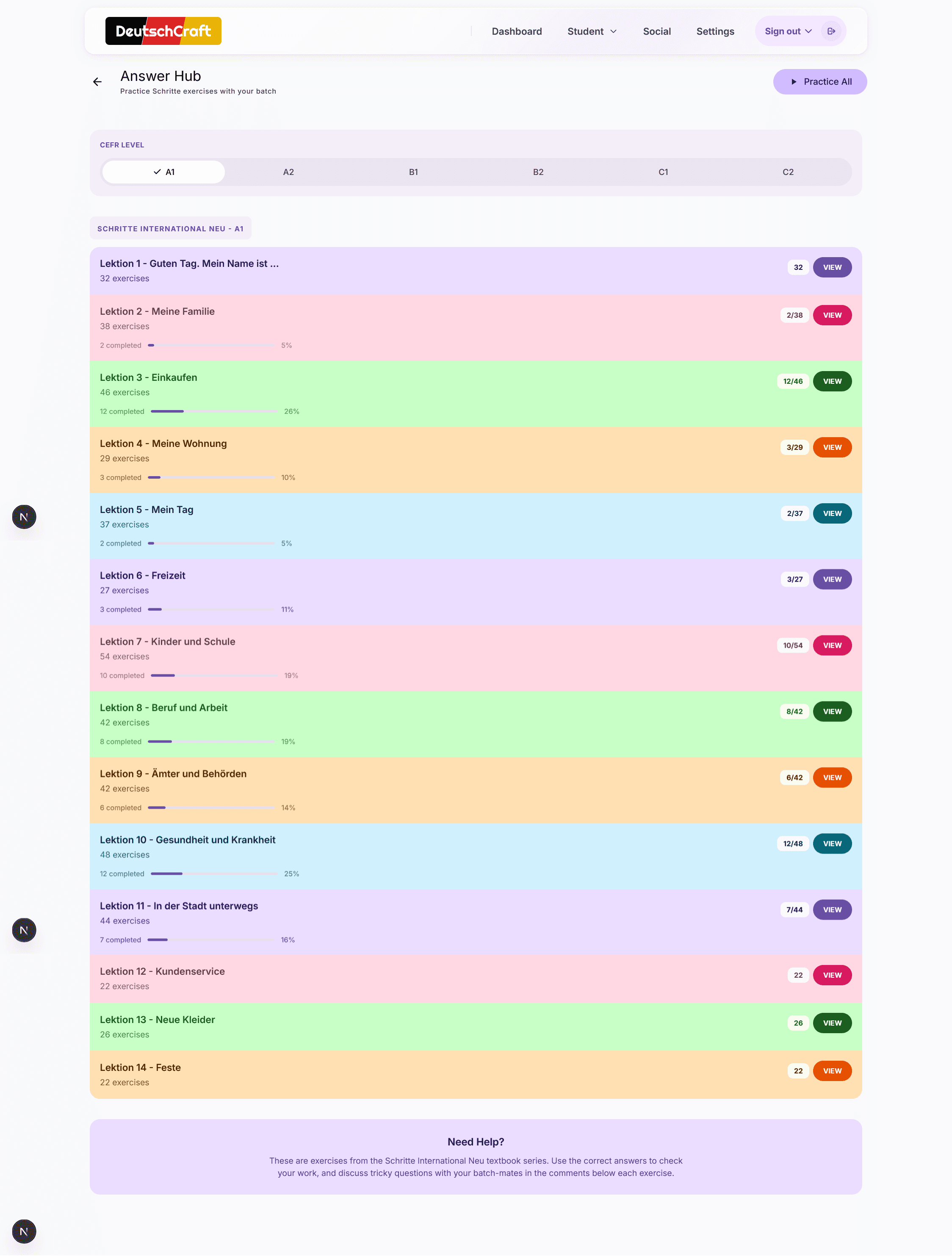This screenshot has height=1256, width=952.
Task: Open the Dashboard page
Action: pos(517,31)
